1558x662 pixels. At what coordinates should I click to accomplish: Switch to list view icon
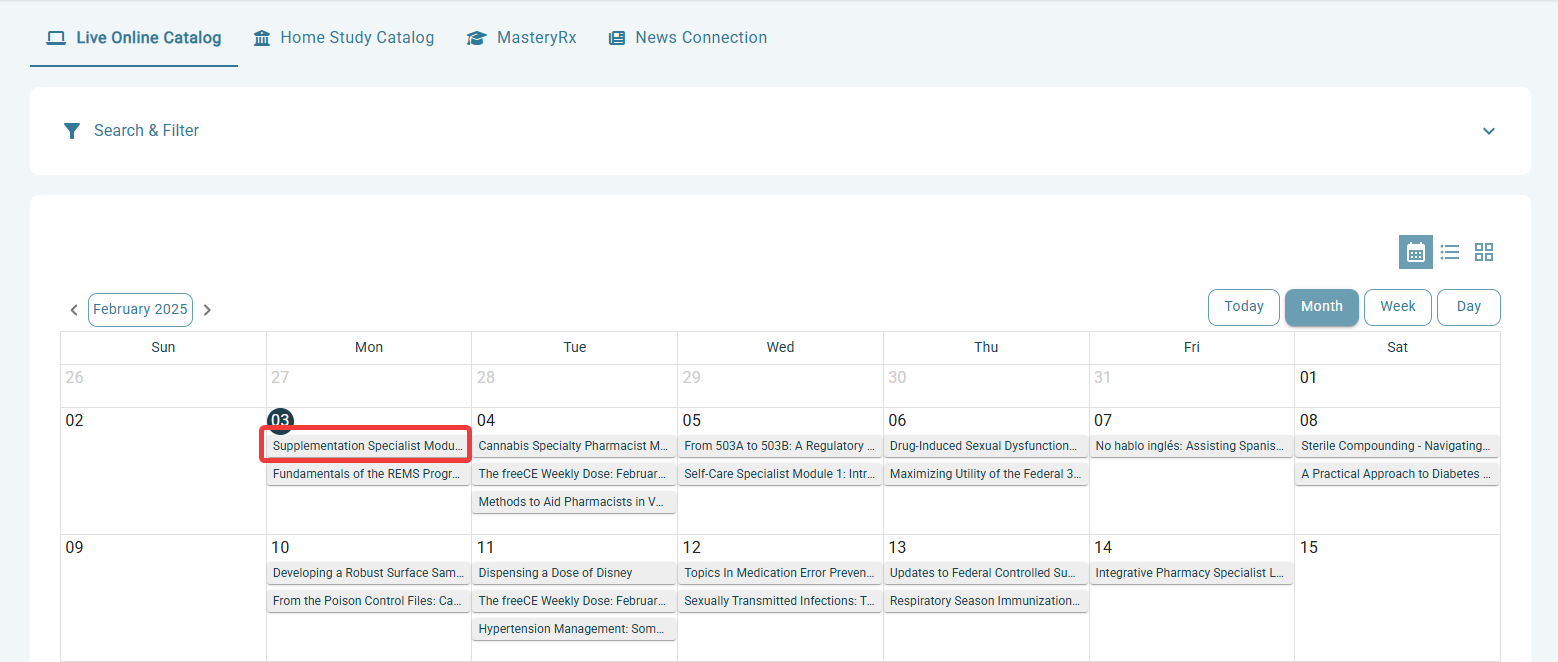pyautogui.click(x=1449, y=252)
